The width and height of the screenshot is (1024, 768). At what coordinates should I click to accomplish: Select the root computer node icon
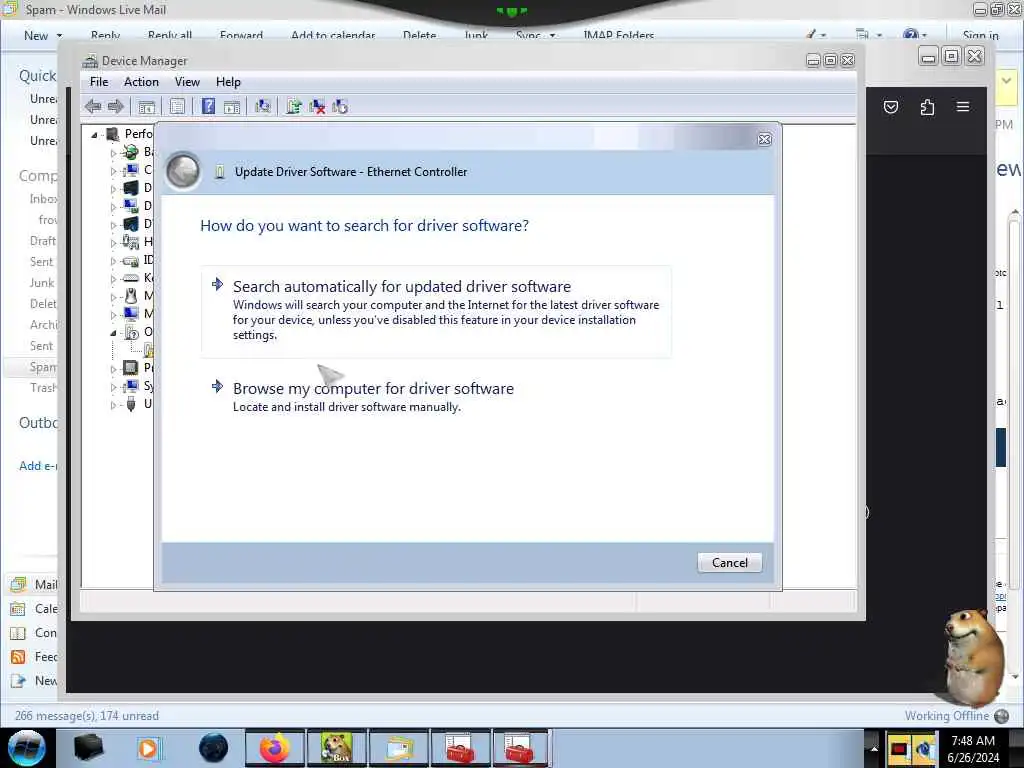pos(112,134)
